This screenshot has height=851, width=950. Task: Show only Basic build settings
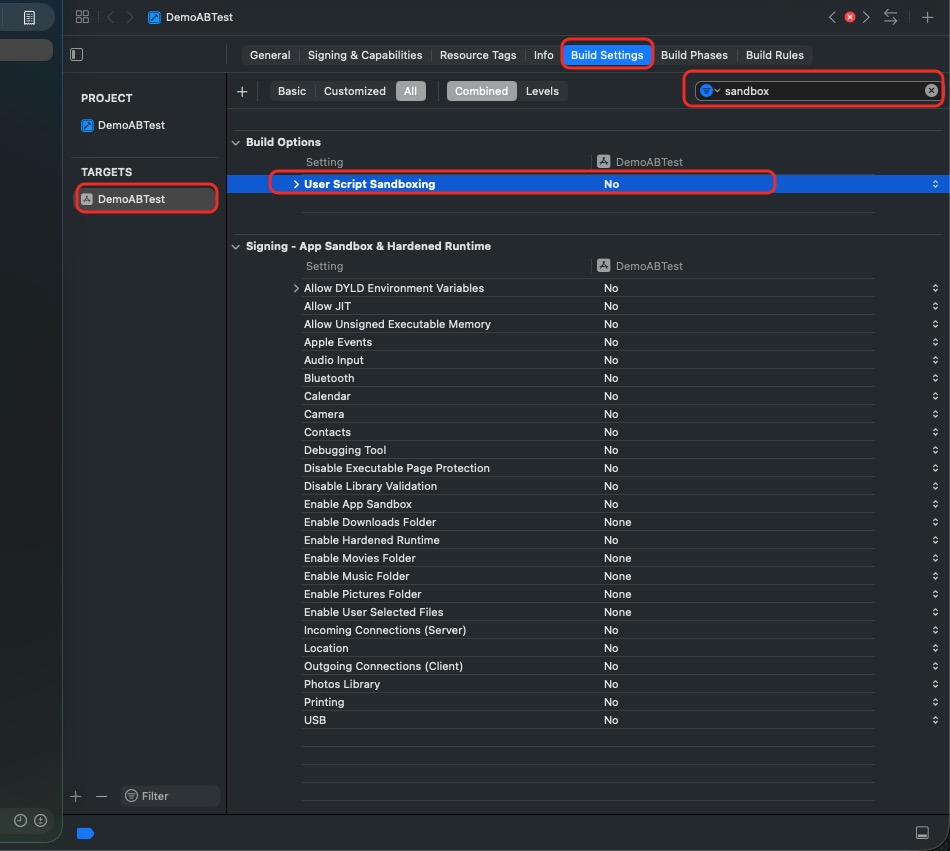(292, 91)
